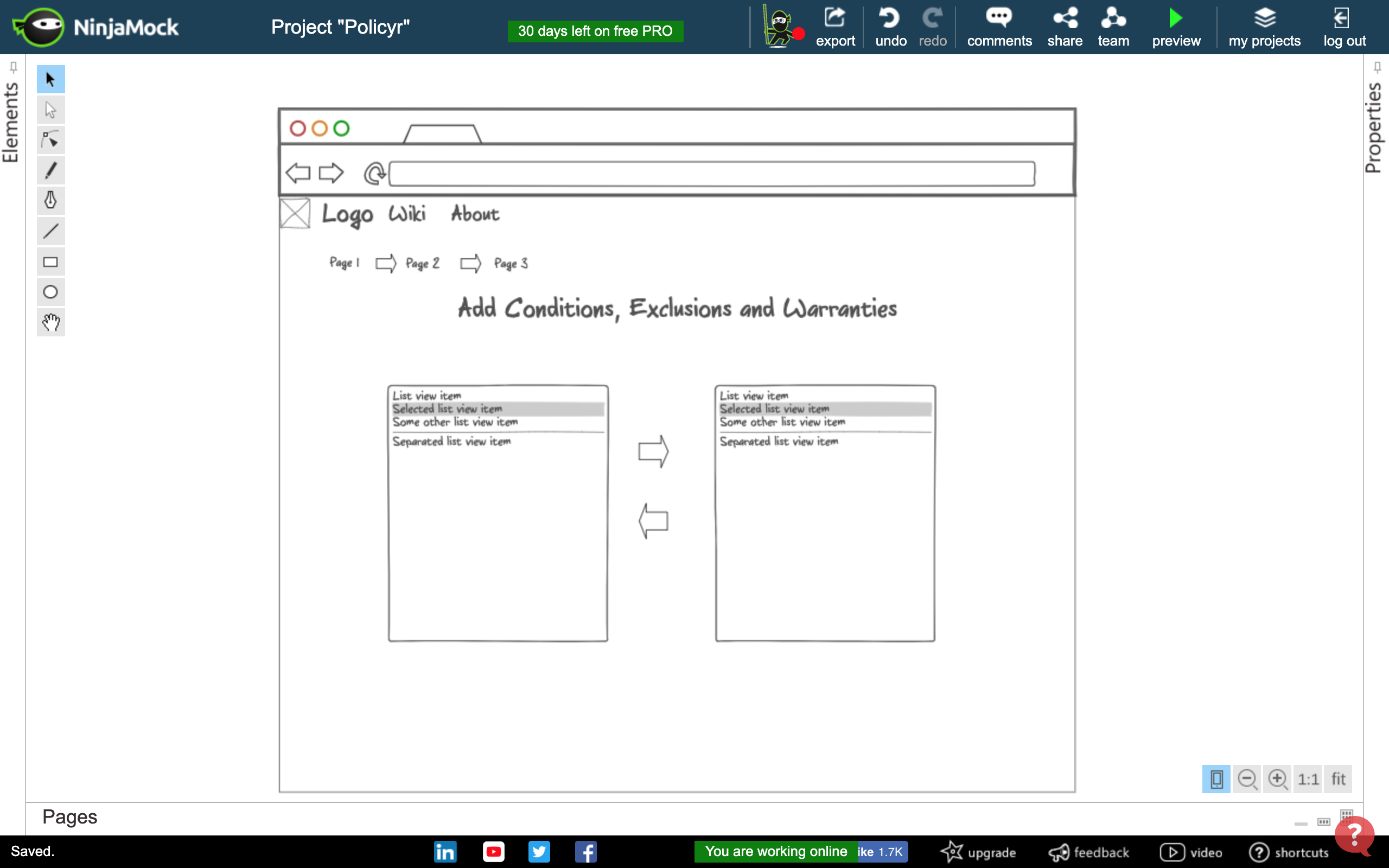Image resolution: width=1389 pixels, height=868 pixels.
Task: Click the Facebook like count 1.7K
Action: (883, 852)
